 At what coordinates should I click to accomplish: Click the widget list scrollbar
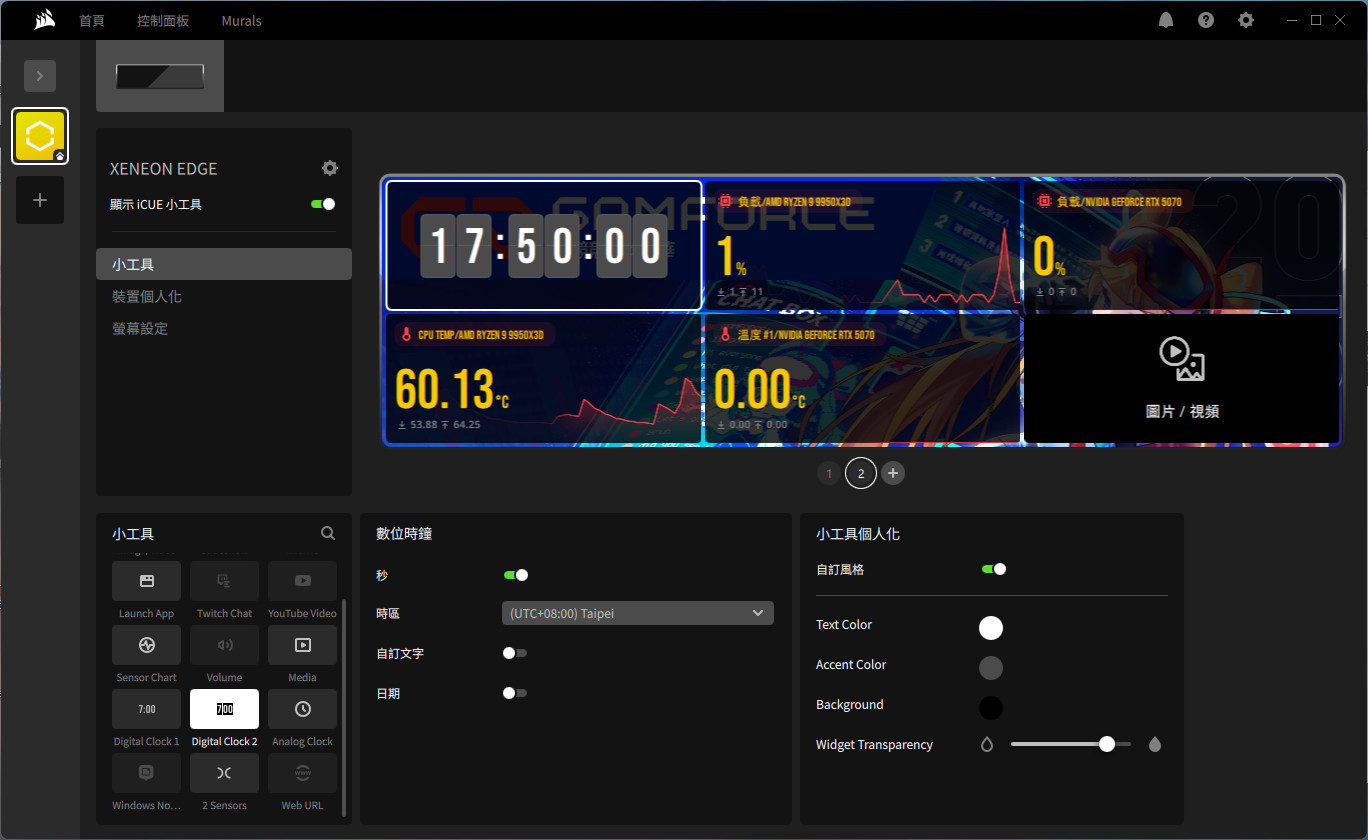tap(344, 708)
